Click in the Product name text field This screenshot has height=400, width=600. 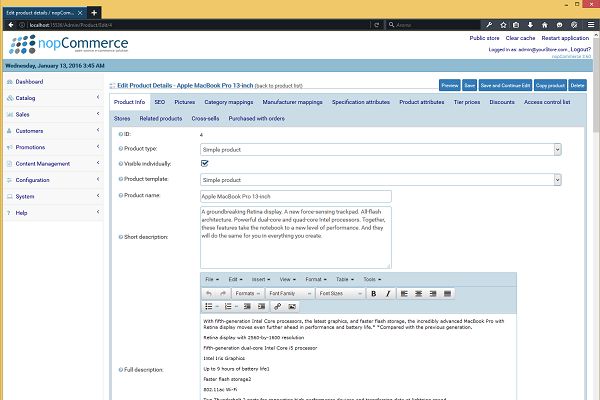[x=295, y=196]
